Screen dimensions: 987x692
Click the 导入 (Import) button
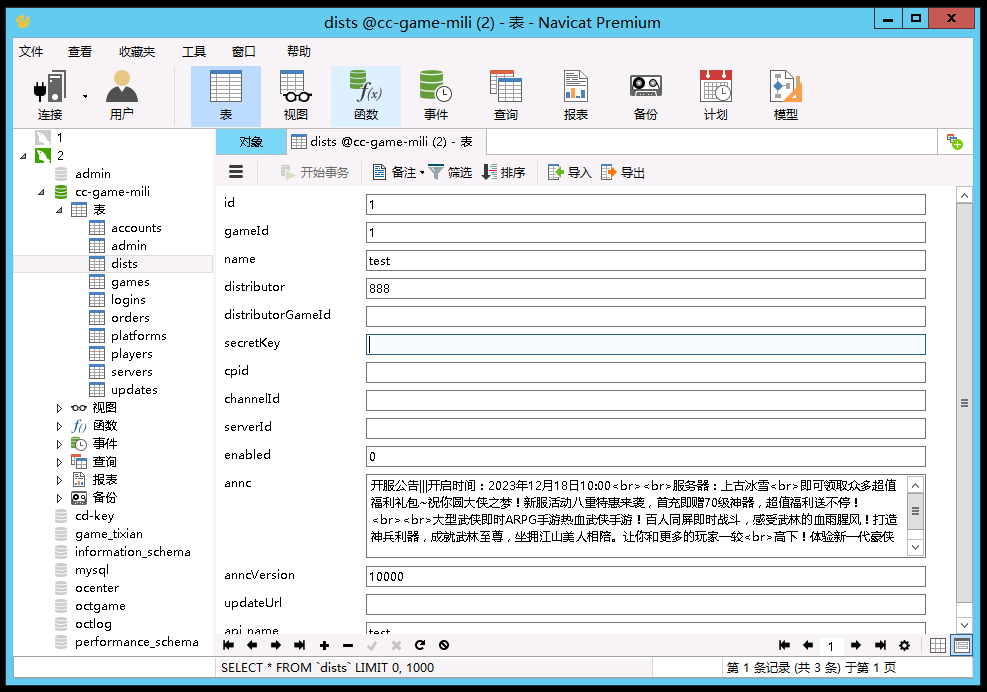click(569, 172)
